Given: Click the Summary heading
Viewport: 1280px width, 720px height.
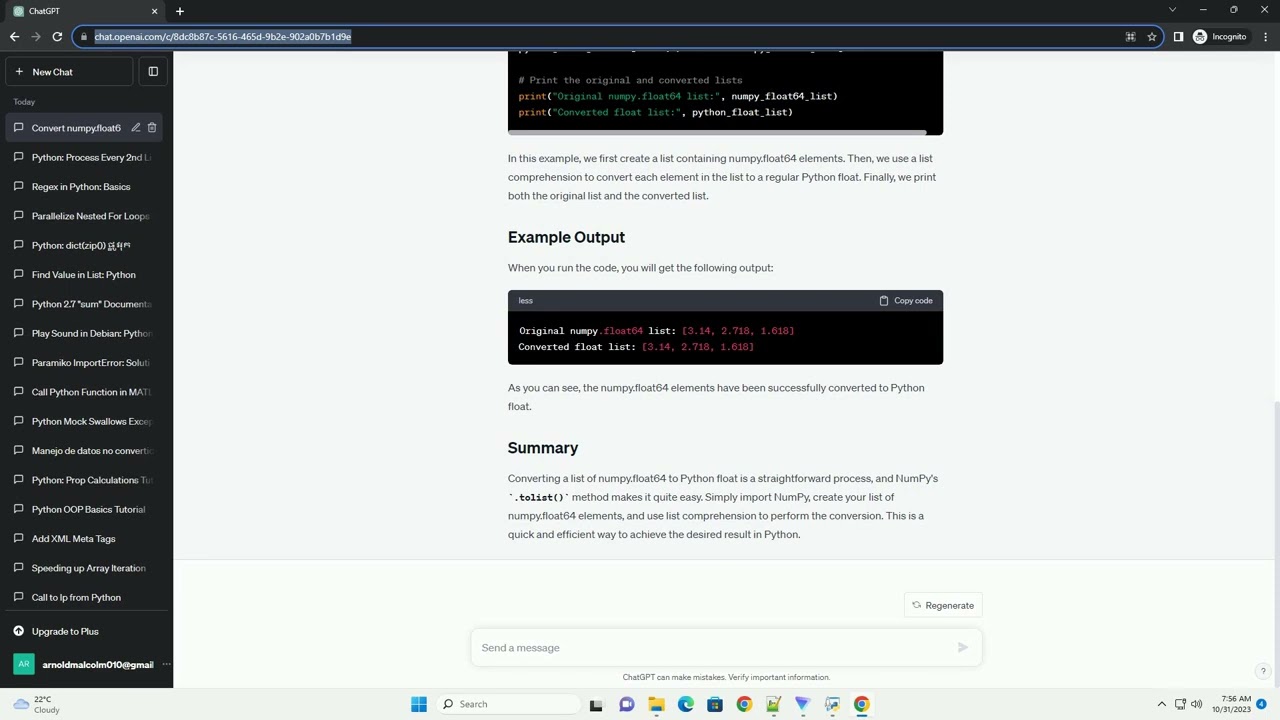Looking at the screenshot, I should pyautogui.click(x=543, y=448).
